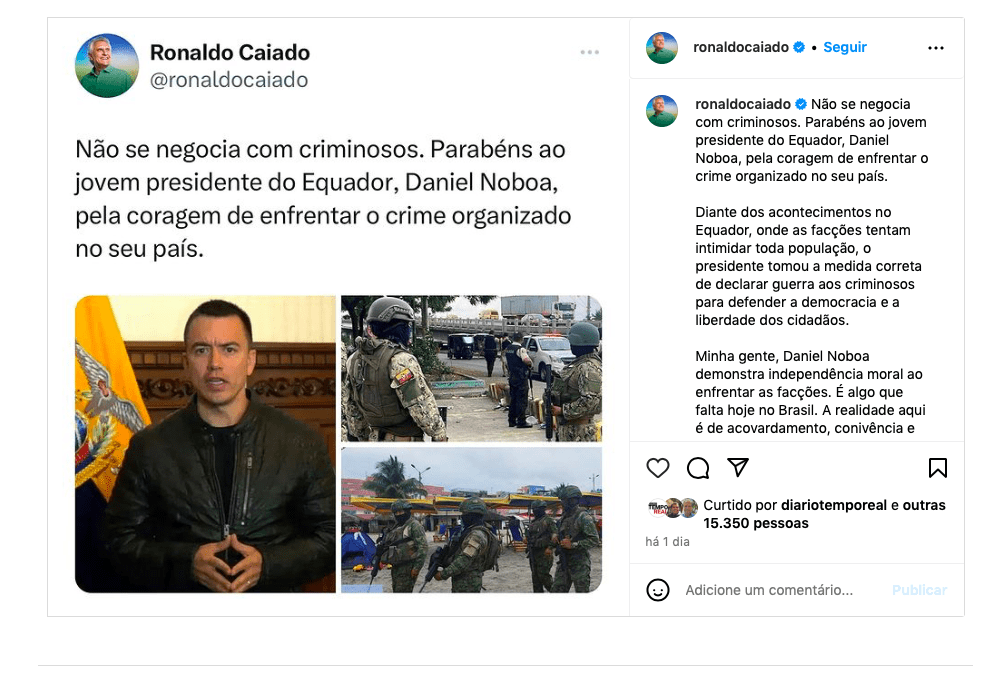
Task: Open comments via speech bubble icon
Action: [x=698, y=468]
